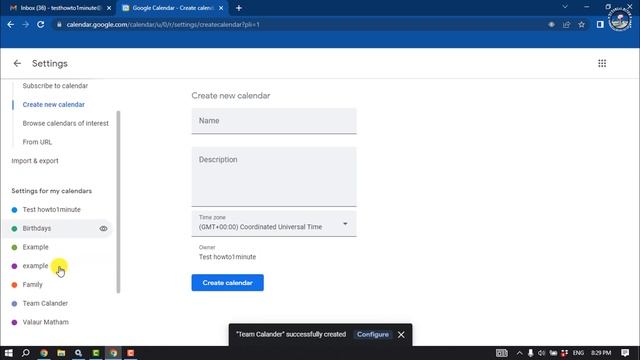This screenshot has height=360, width=640.
Task: Click the microphone tray icon
Action: pos(530,353)
